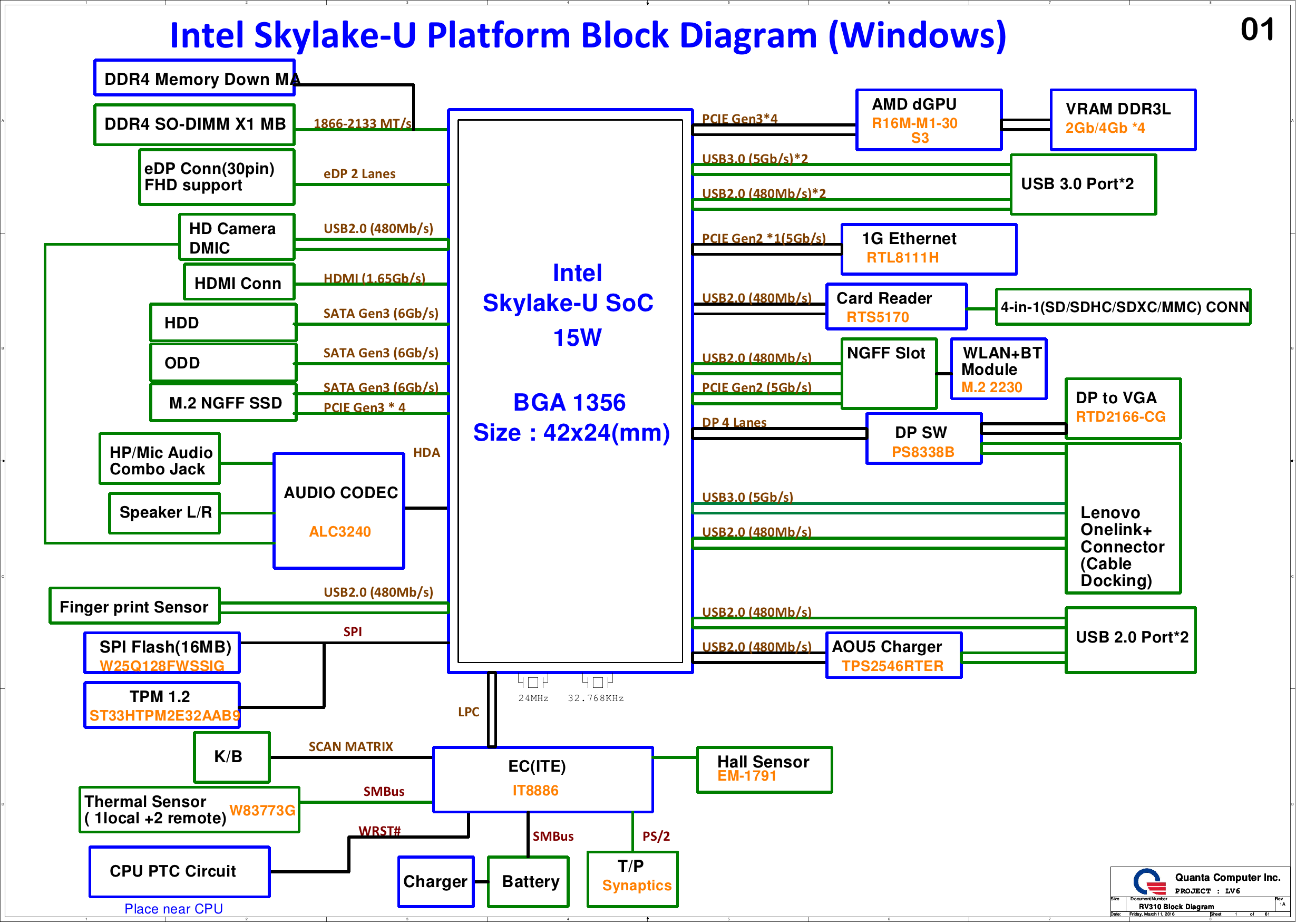The width and height of the screenshot is (1296, 924).
Task: Click the Finger print Sensor block
Action: coord(135,607)
